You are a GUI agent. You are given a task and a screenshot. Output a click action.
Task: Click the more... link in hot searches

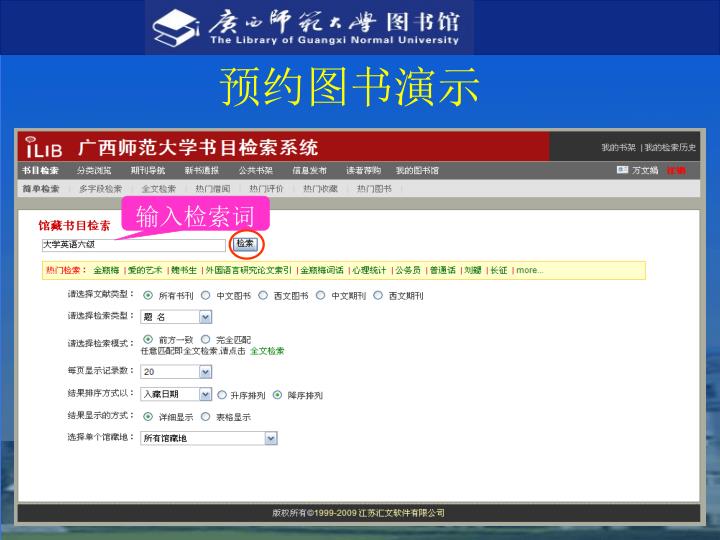[x=529, y=270]
